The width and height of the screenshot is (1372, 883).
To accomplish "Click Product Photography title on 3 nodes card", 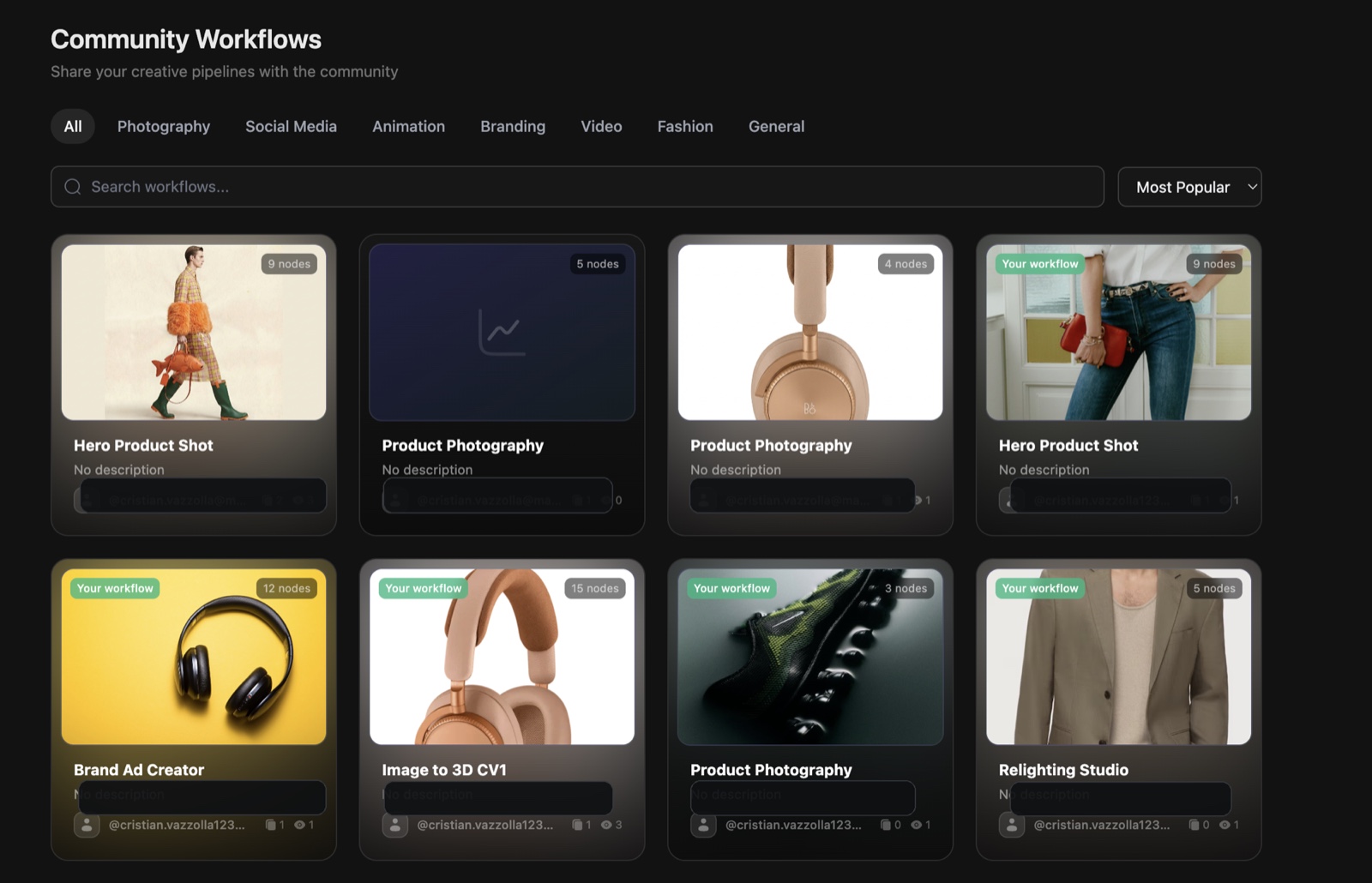I will pos(771,770).
